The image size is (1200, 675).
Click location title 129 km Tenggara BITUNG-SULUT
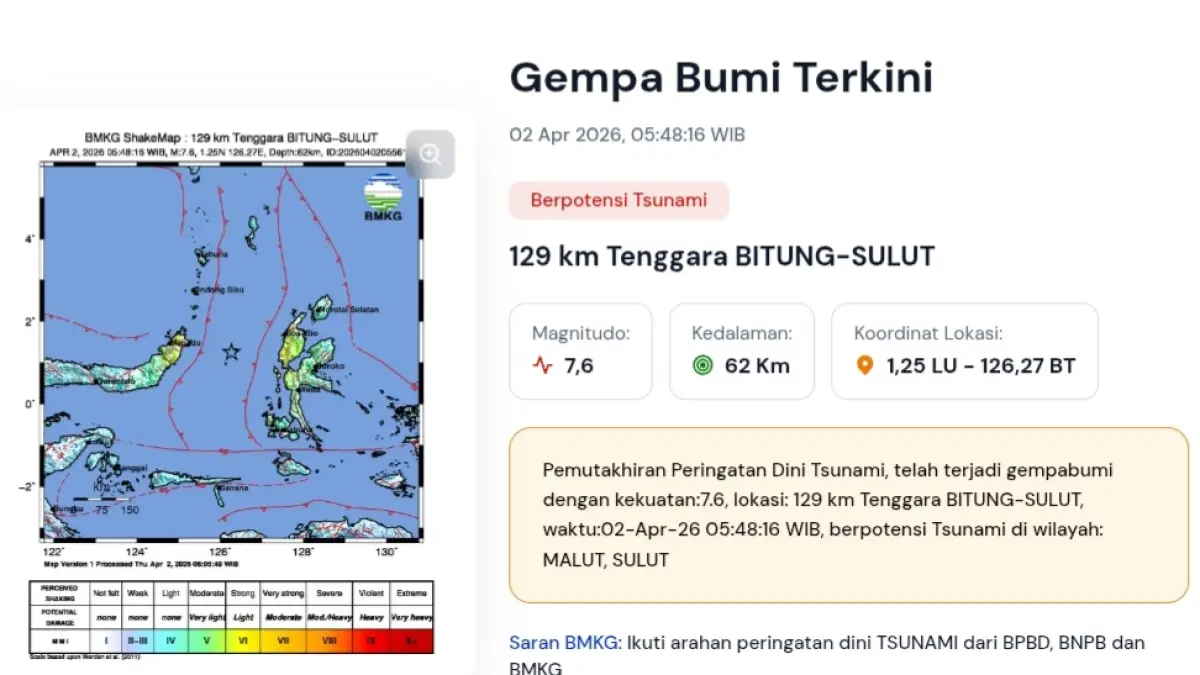point(722,257)
